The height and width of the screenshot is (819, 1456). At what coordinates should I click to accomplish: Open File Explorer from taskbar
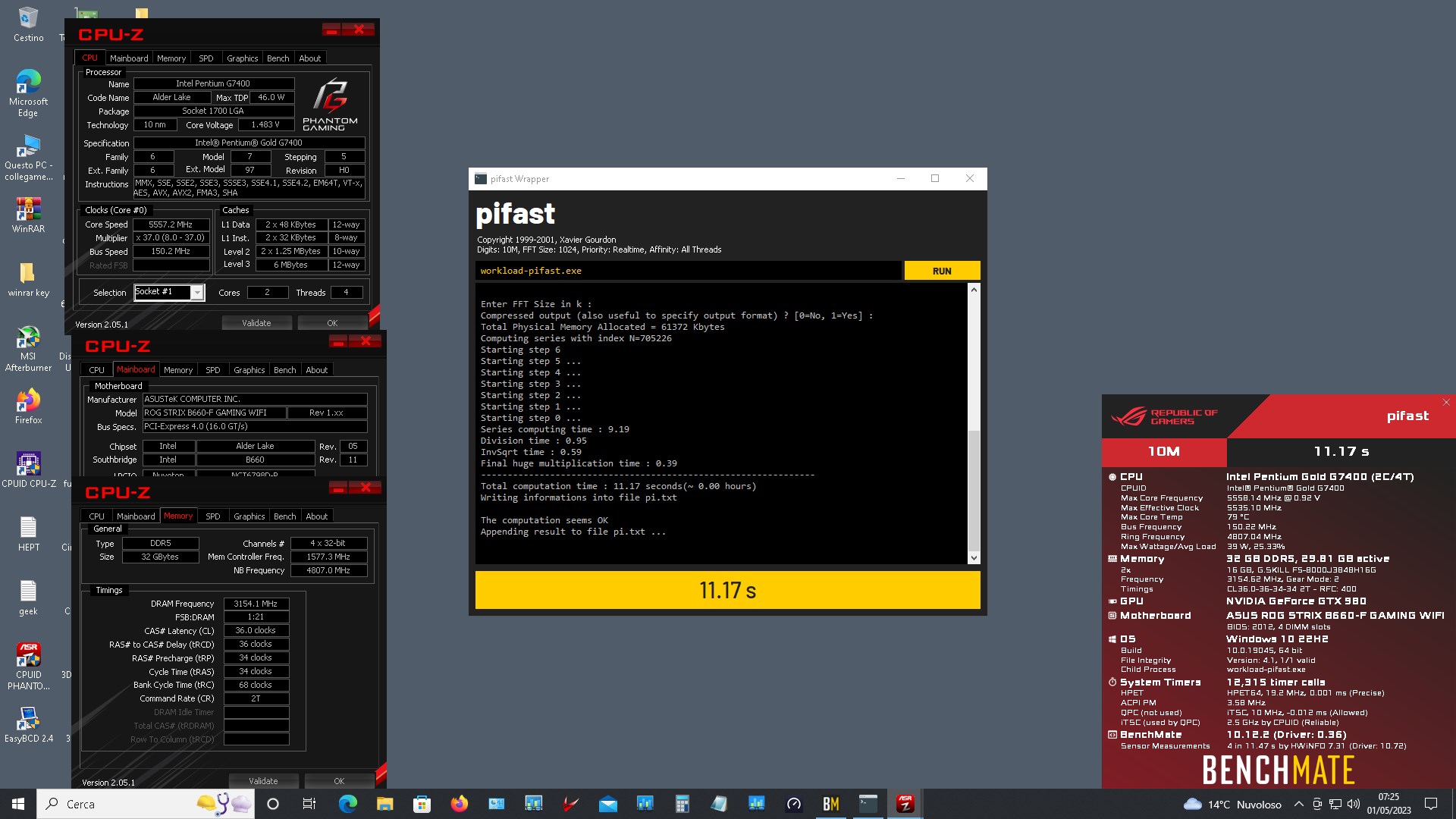[x=384, y=804]
